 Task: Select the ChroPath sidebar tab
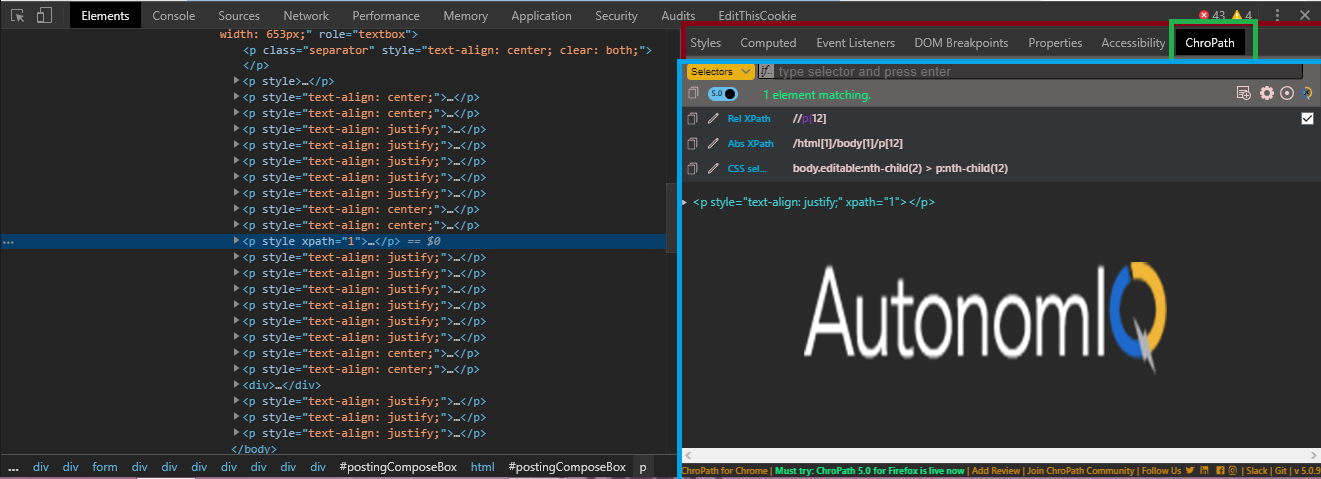point(1209,43)
